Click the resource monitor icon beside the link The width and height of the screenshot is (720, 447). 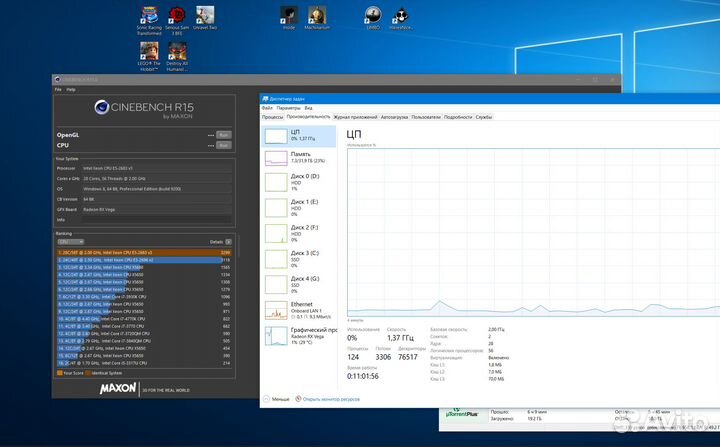click(298, 399)
